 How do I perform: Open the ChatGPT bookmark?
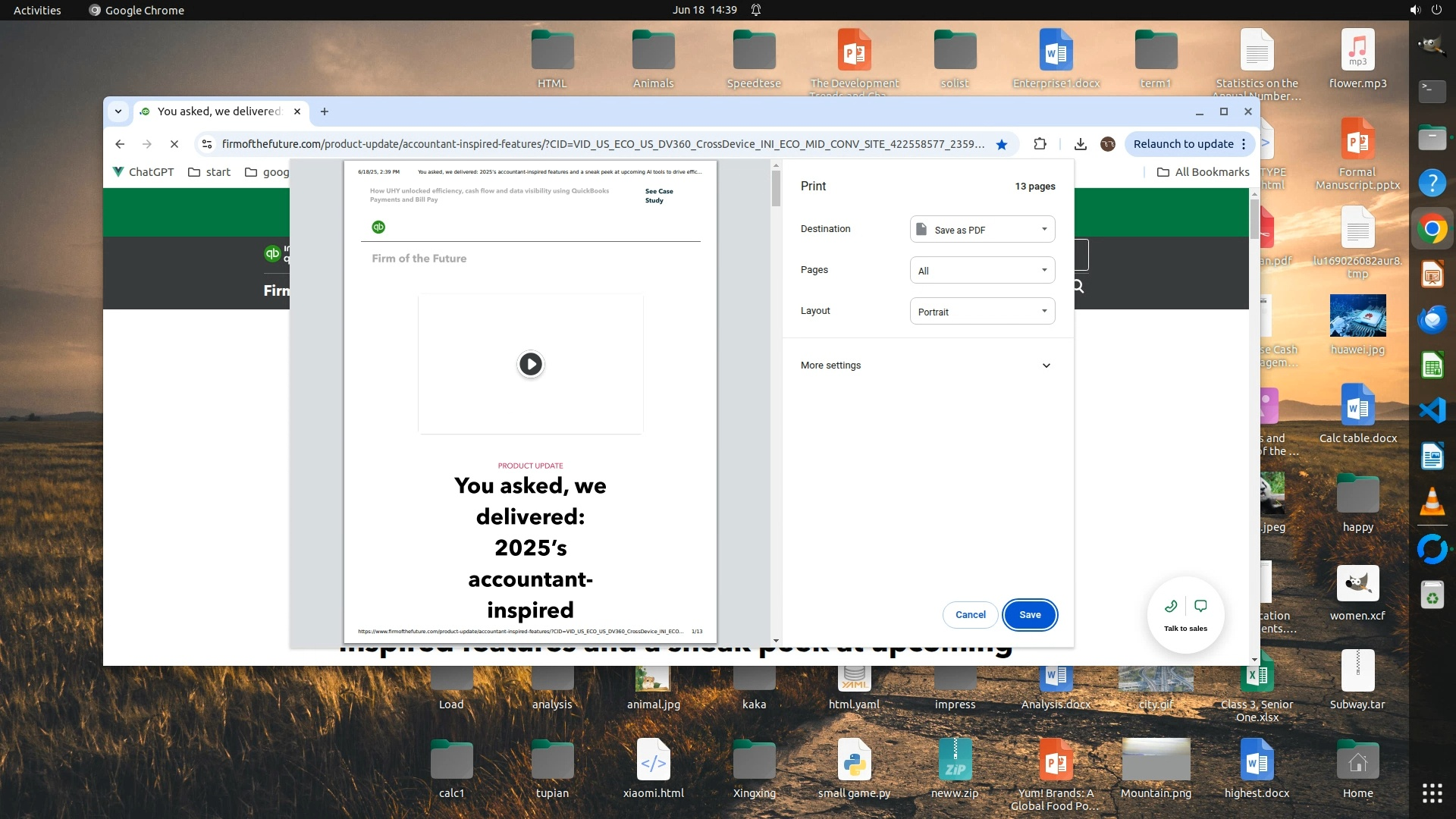pyautogui.click(x=143, y=172)
